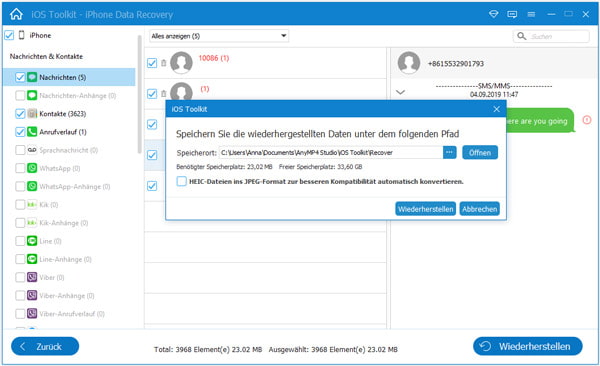Image resolution: width=600 pixels, height=366 pixels.
Task: Uncheck the 10086 conversation checkbox
Action: point(152,63)
